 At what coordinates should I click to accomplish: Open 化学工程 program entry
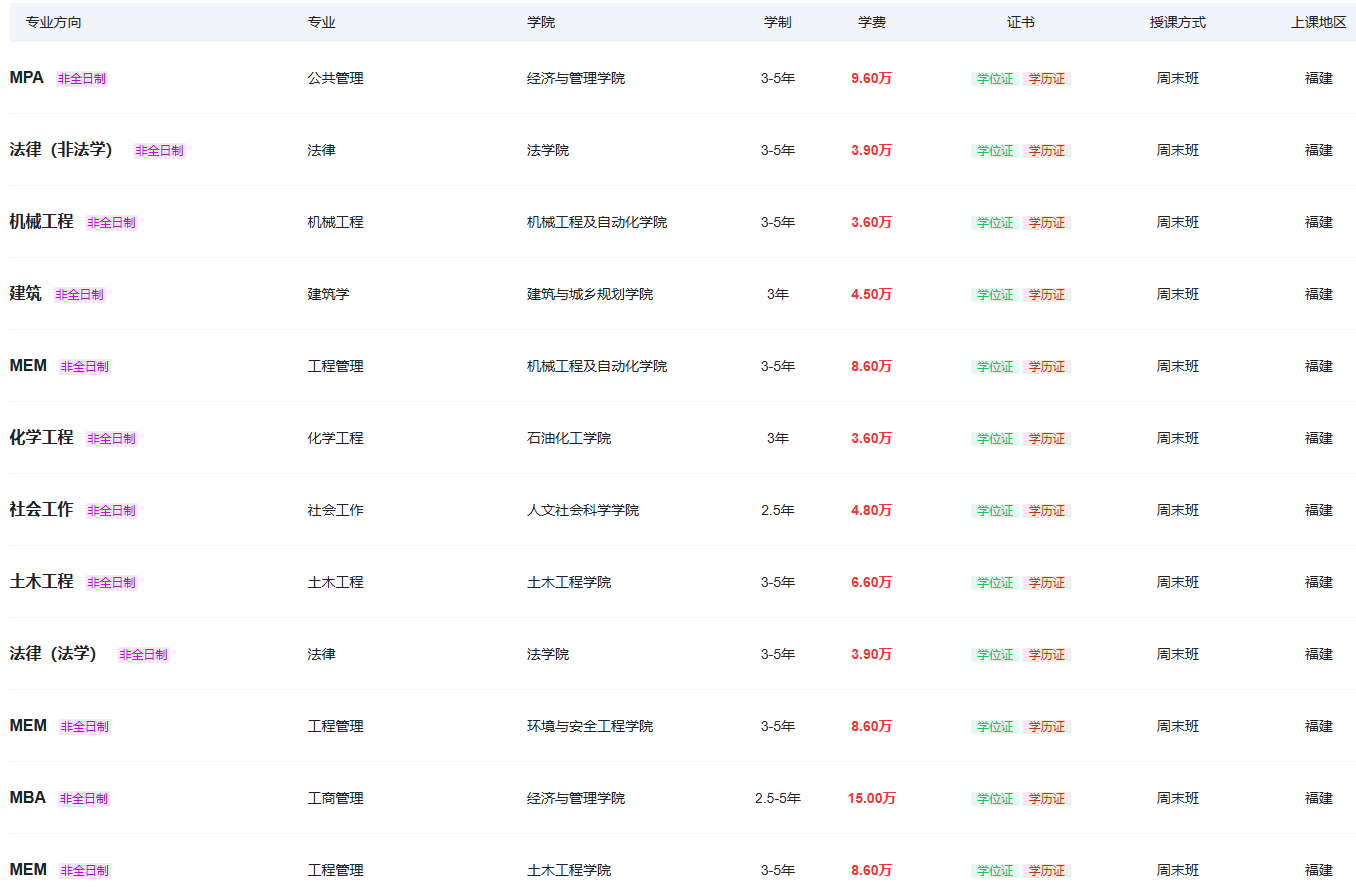pos(41,438)
